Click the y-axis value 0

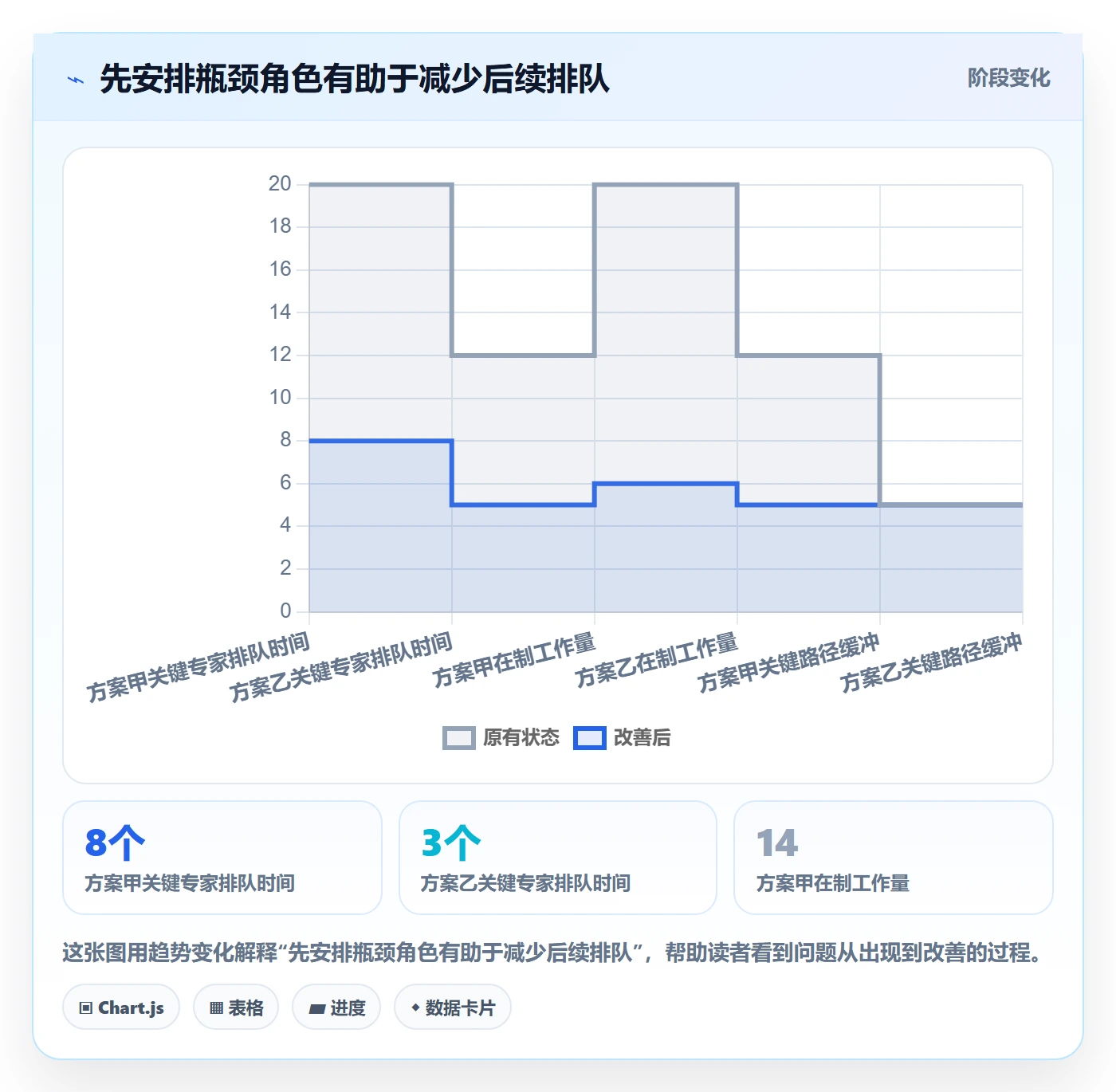pos(285,611)
